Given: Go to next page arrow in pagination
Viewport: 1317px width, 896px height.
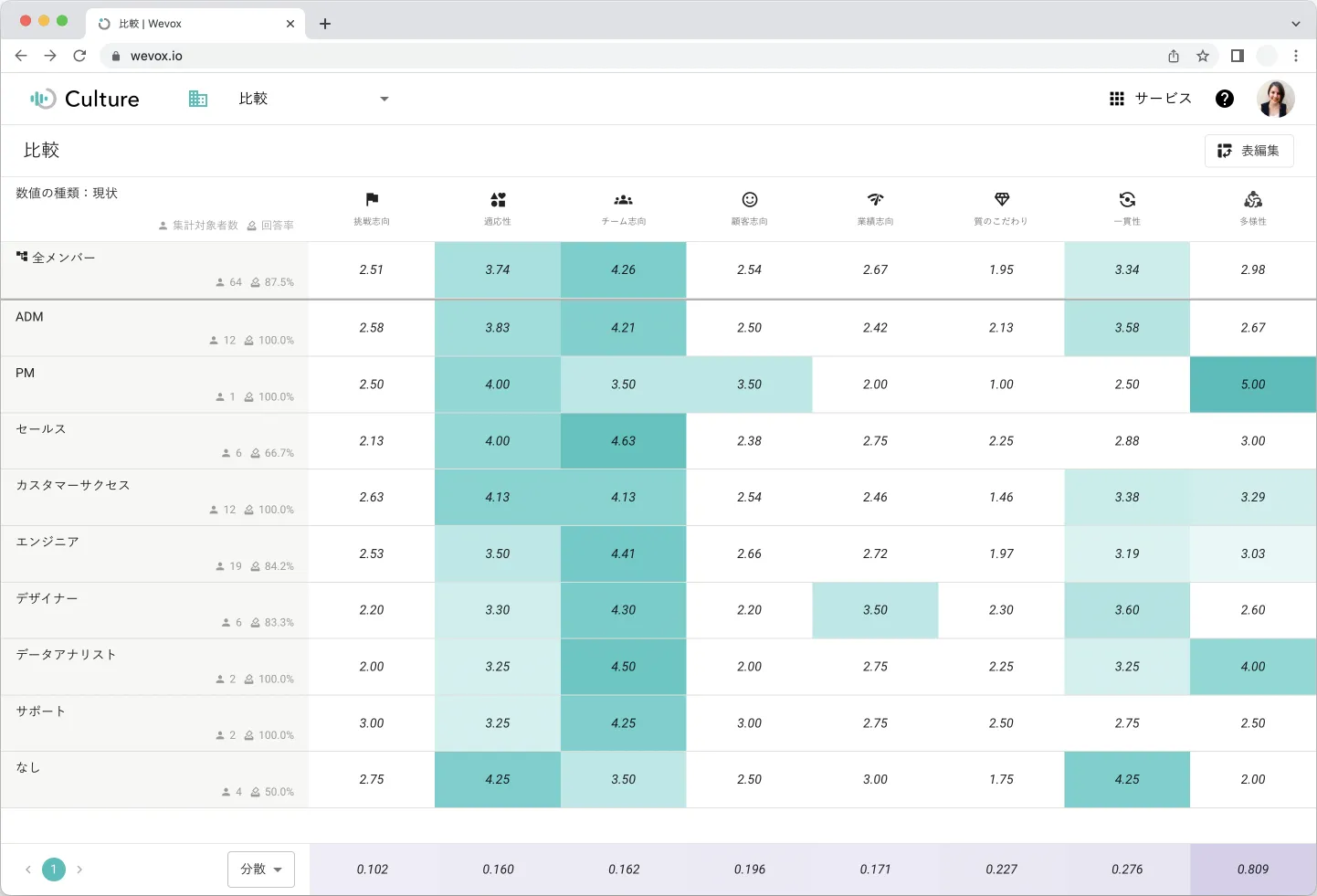Looking at the screenshot, I should point(79,870).
